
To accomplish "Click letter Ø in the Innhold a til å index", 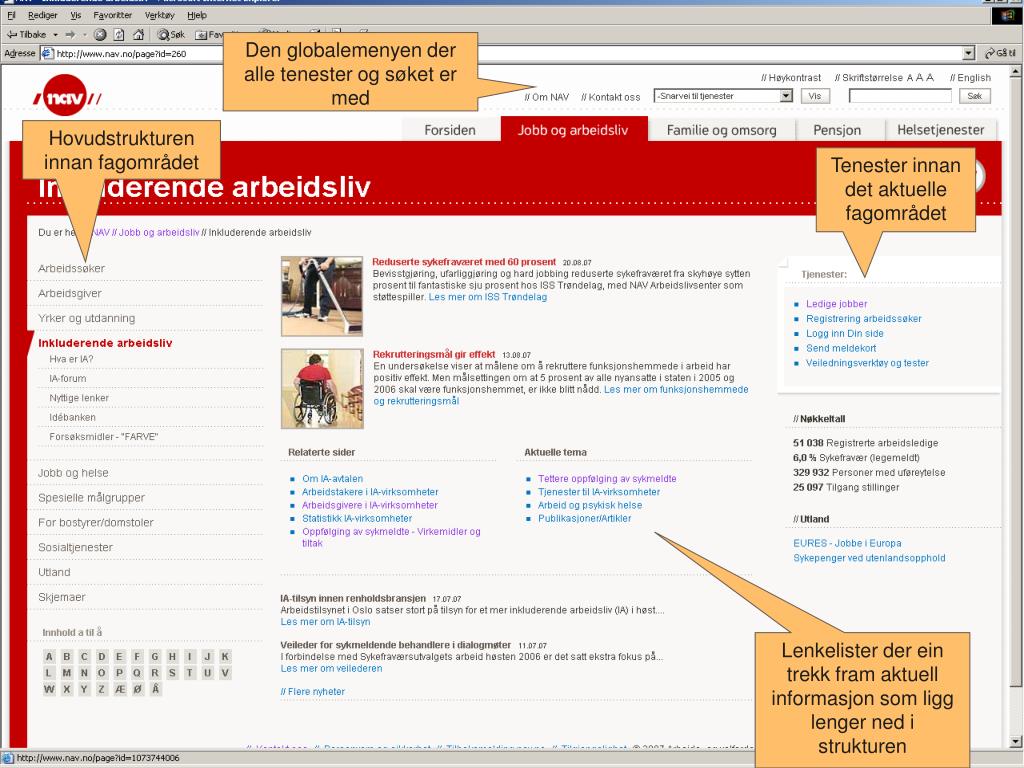I will [138, 689].
